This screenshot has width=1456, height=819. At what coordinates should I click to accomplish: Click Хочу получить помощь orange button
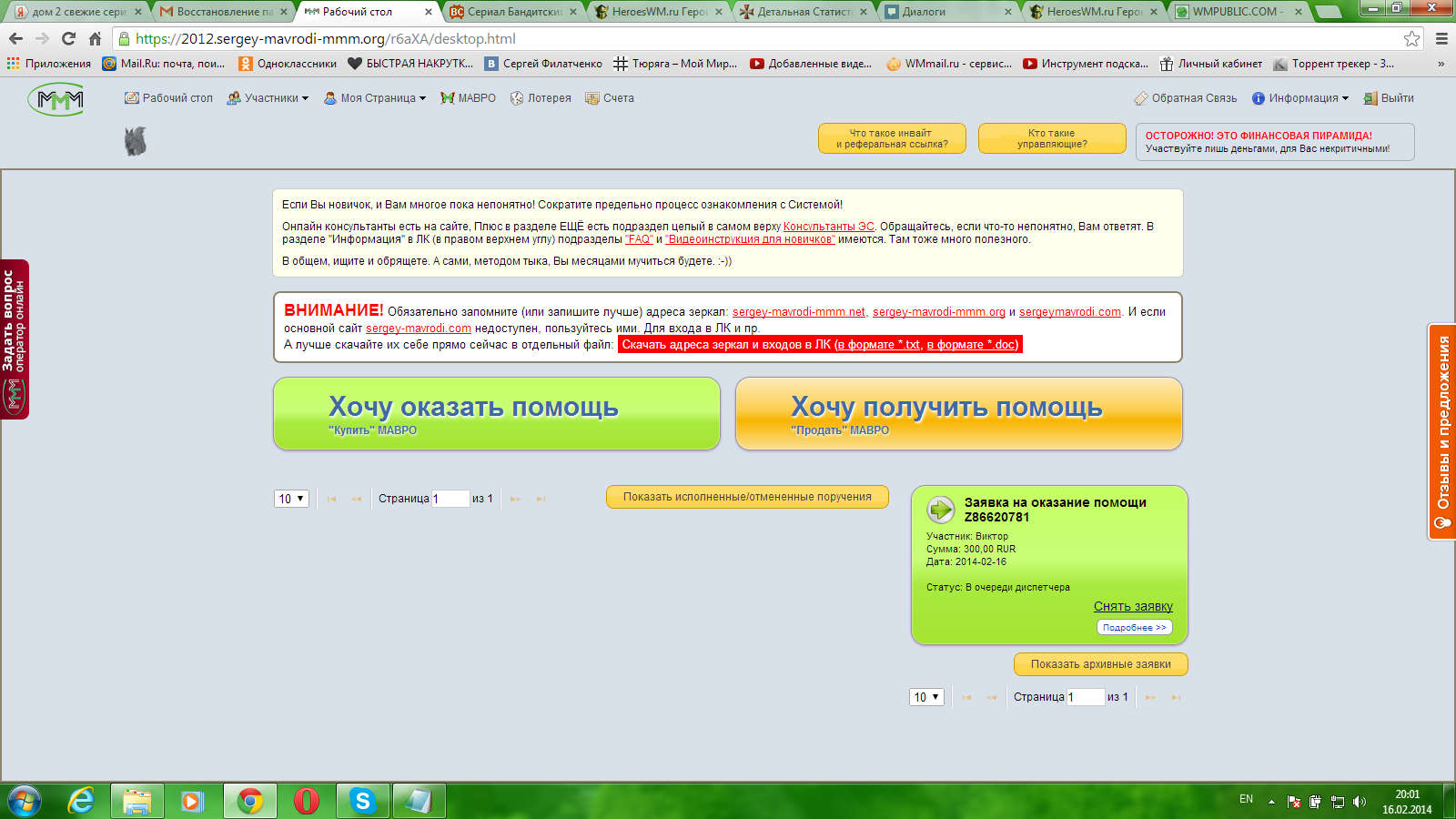(x=959, y=414)
